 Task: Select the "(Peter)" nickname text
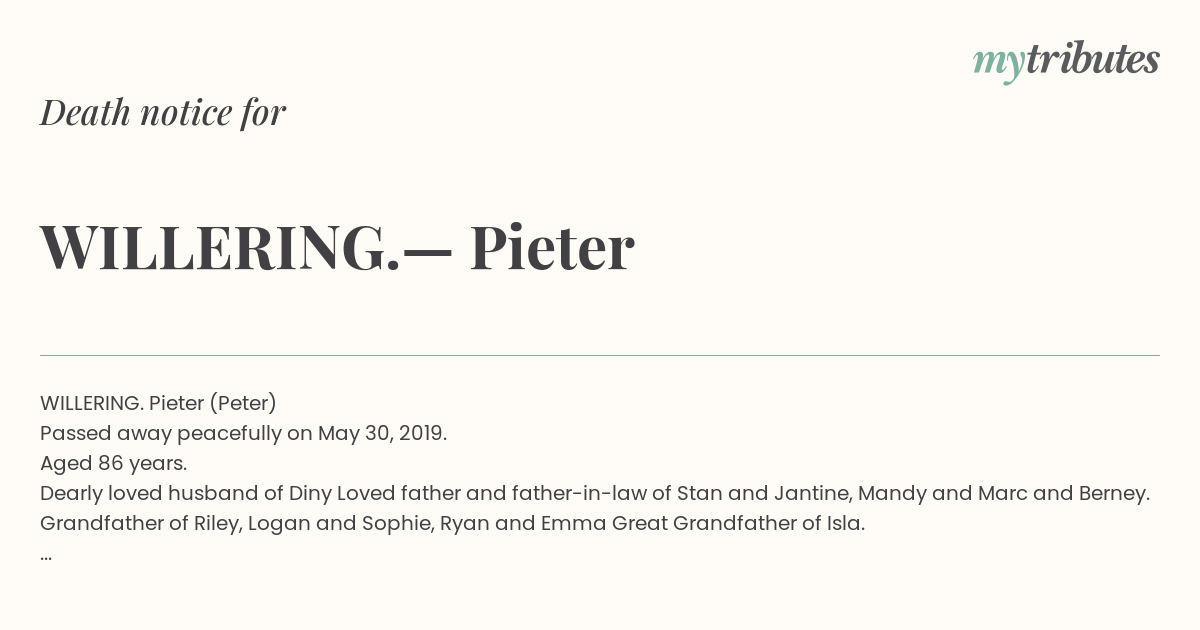coord(243,403)
